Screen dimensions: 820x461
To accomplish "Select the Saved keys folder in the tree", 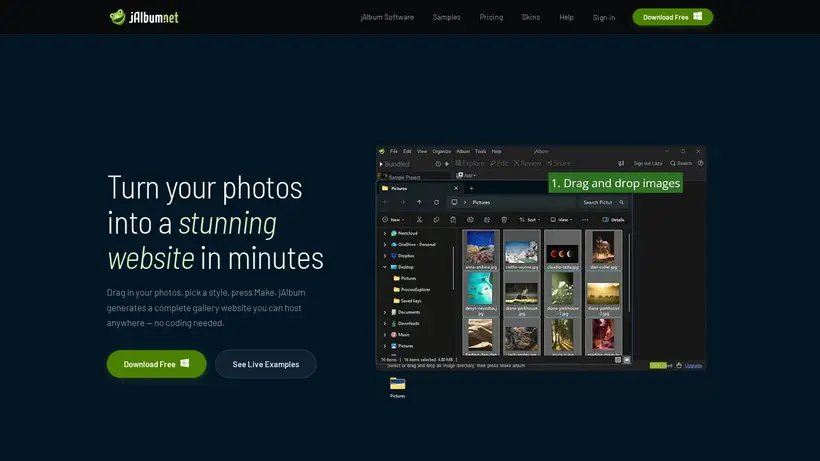I will pos(407,301).
